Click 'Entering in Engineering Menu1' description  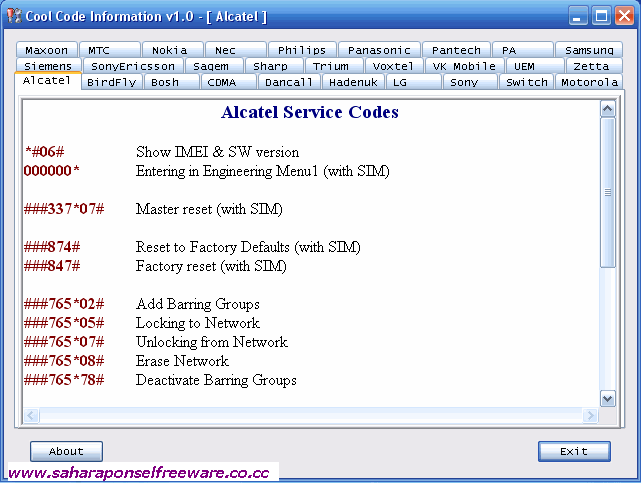tap(227, 171)
